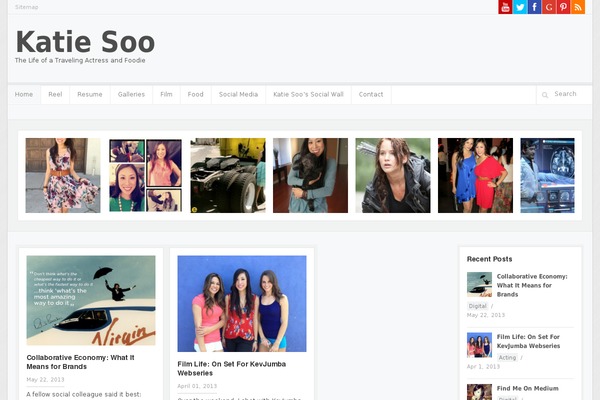Click the Digital category tag in Recent Posts
This screenshot has width=600, height=400.
tap(478, 306)
